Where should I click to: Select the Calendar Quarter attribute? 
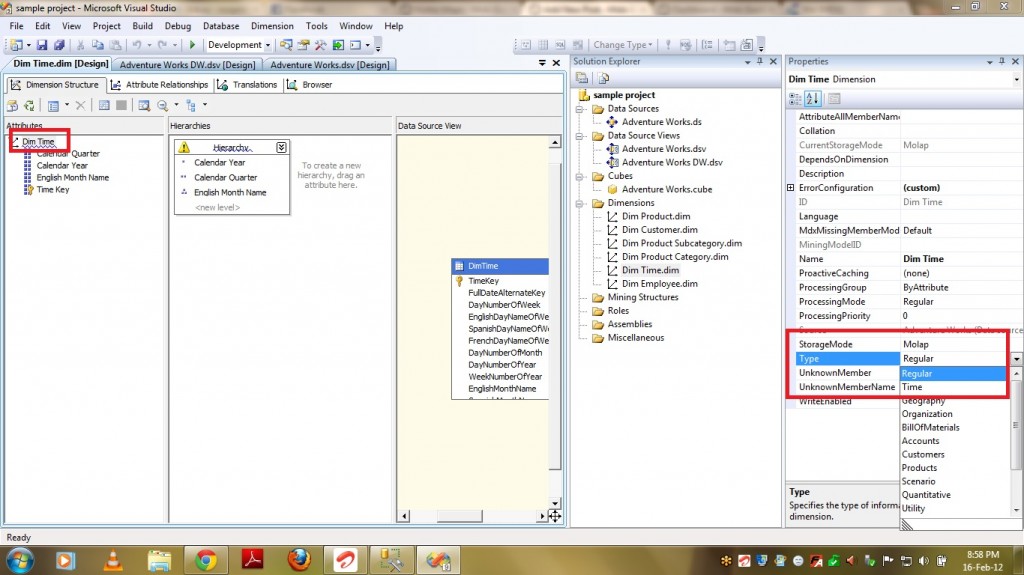point(68,154)
